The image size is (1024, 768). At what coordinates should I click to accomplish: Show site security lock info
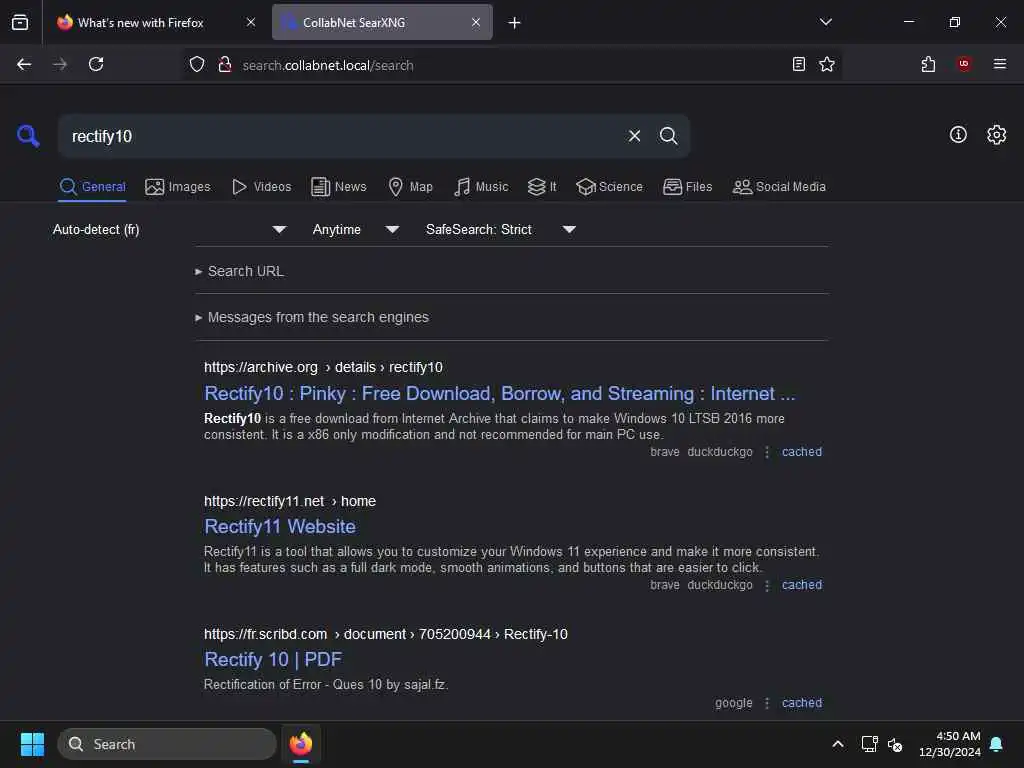[x=225, y=64]
